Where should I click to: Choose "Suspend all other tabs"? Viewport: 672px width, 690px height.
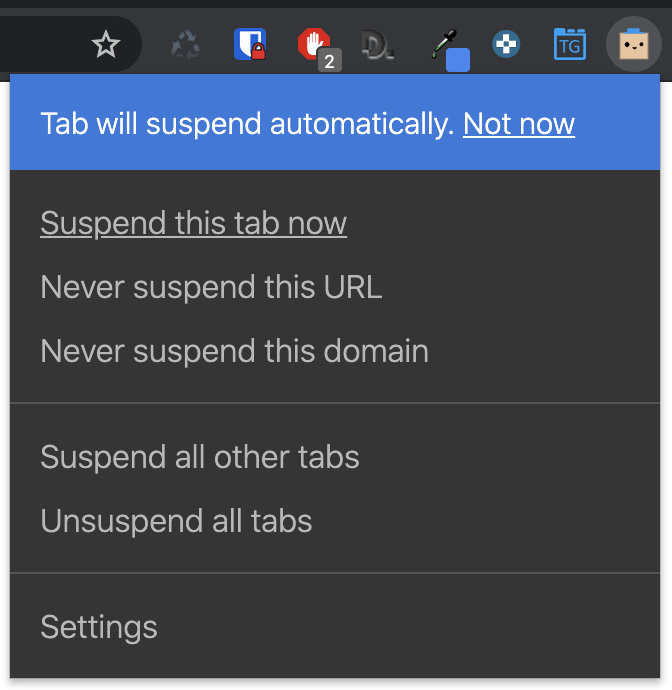pyautogui.click(x=199, y=458)
